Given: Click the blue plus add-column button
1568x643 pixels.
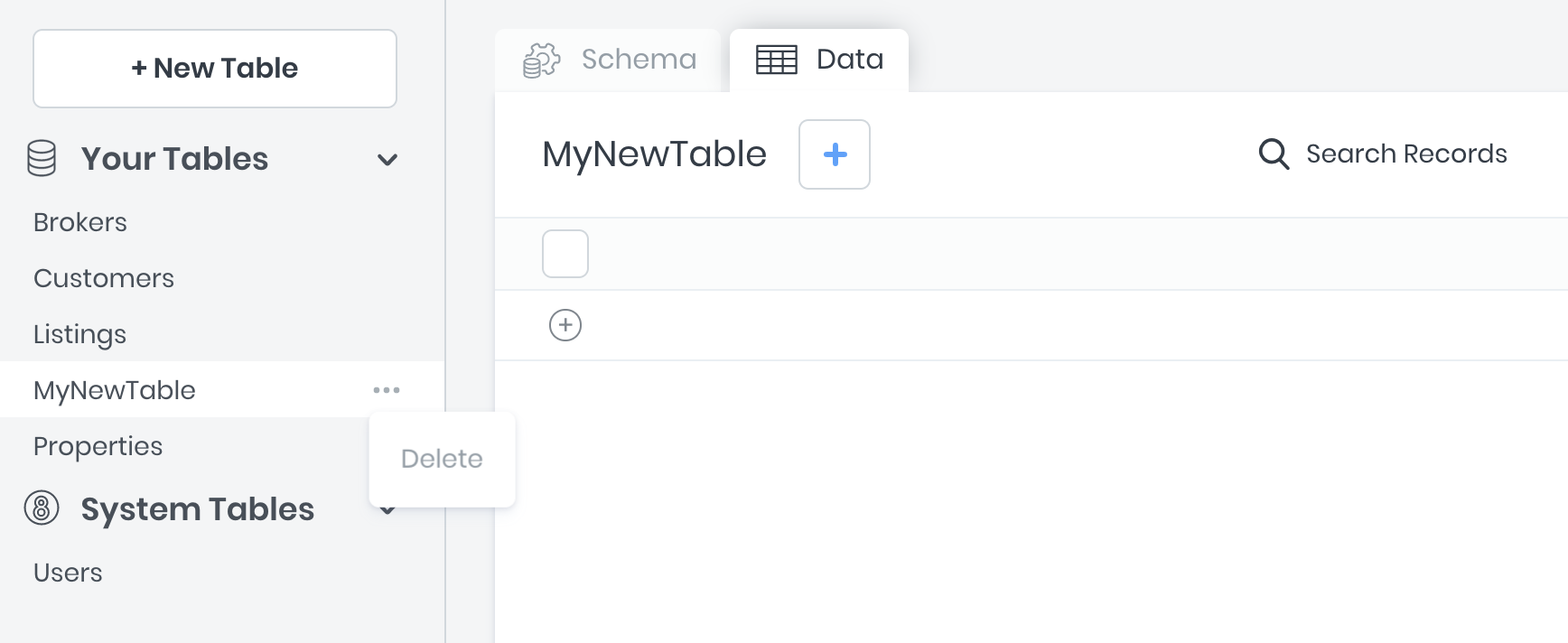Looking at the screenshot, I should coord(835,154).
